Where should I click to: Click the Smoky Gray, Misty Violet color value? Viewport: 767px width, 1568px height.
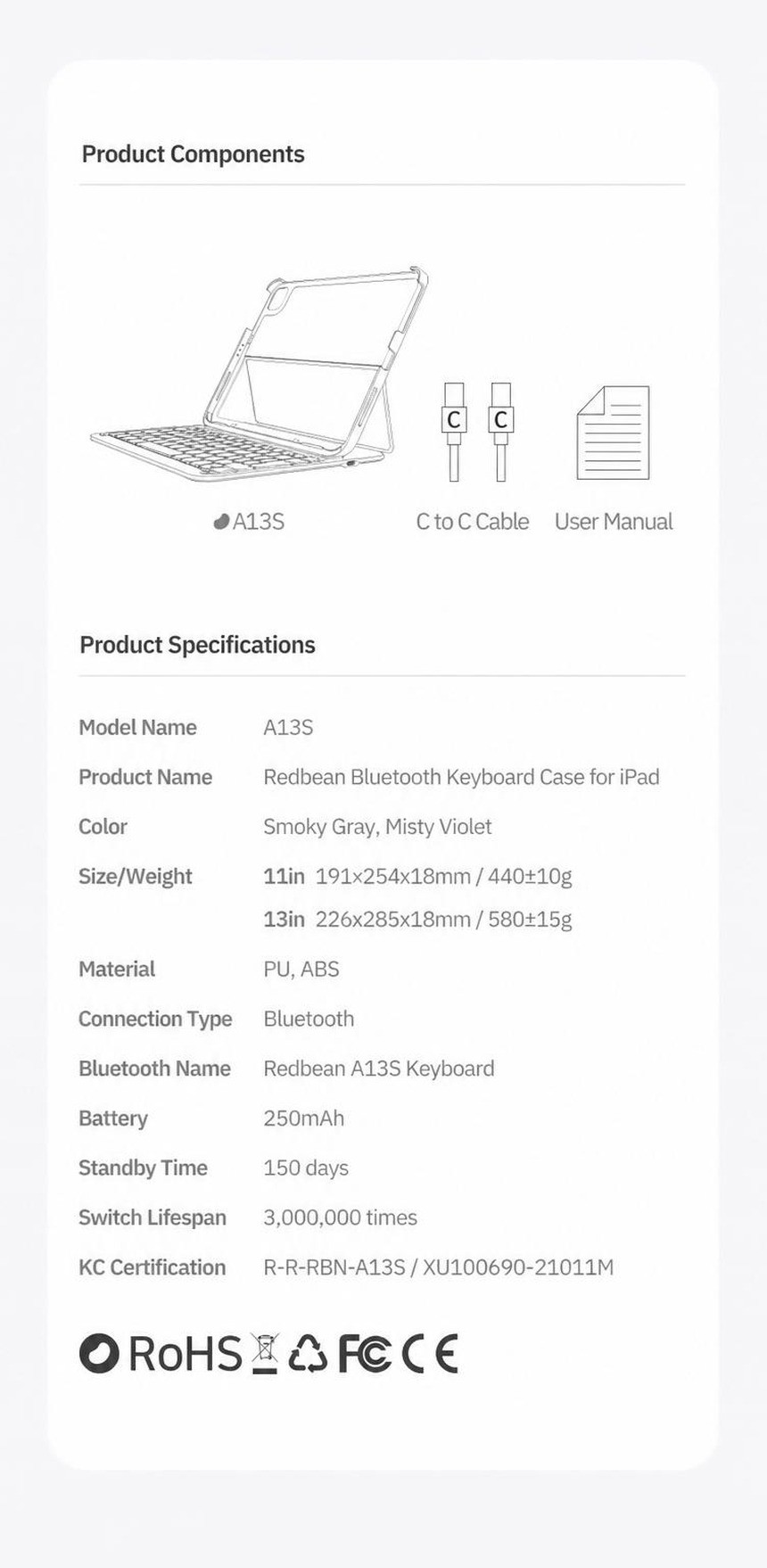tap(377, 828)
